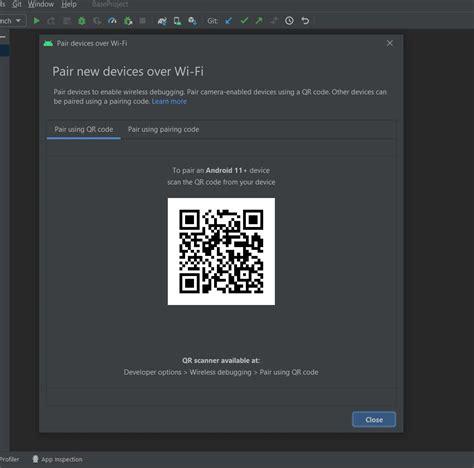
Task: Open the App Inspection tool window
Action: pyautogui.click(x=57, y=459)
